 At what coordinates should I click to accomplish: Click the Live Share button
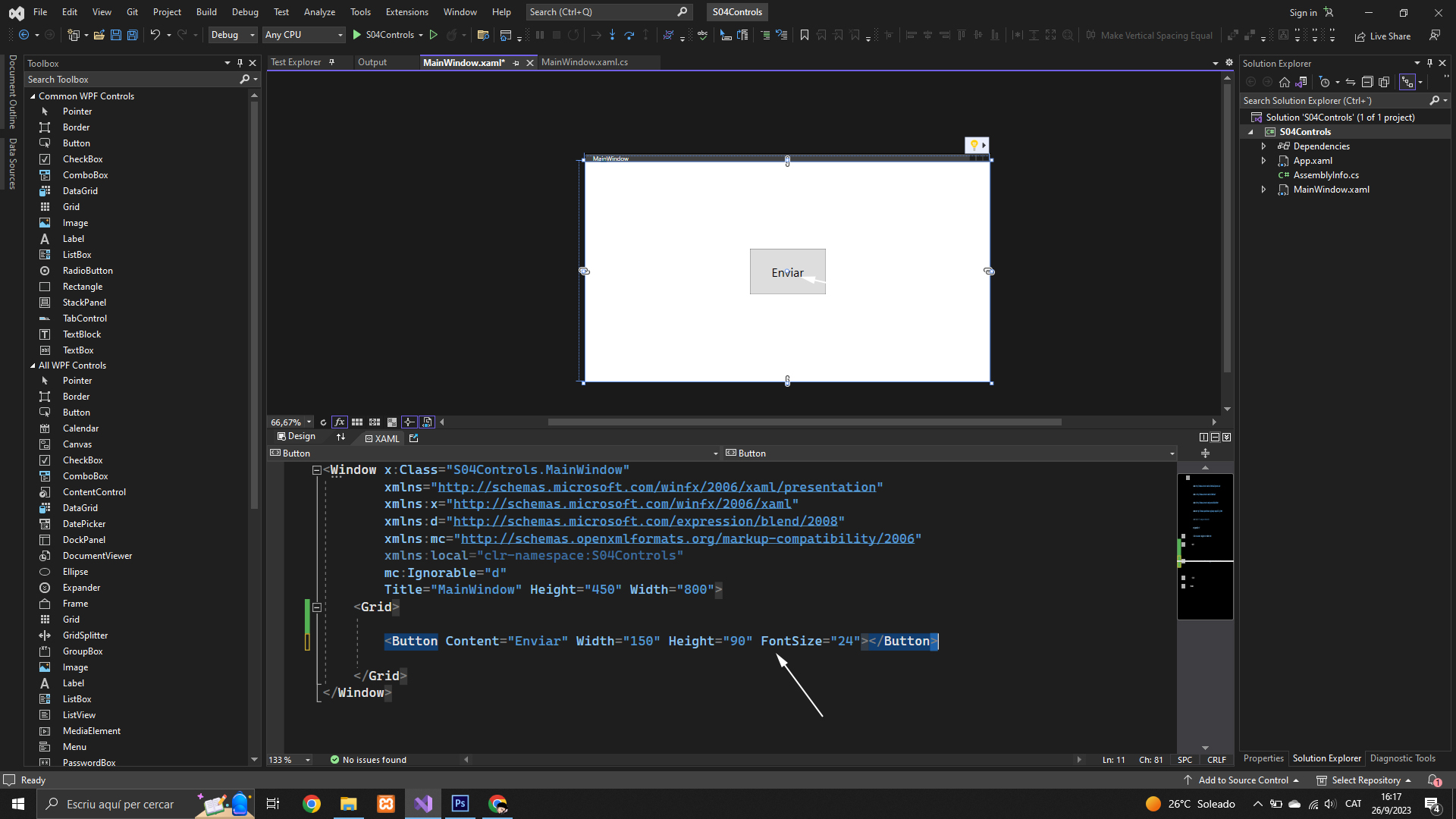(1382, 36)
